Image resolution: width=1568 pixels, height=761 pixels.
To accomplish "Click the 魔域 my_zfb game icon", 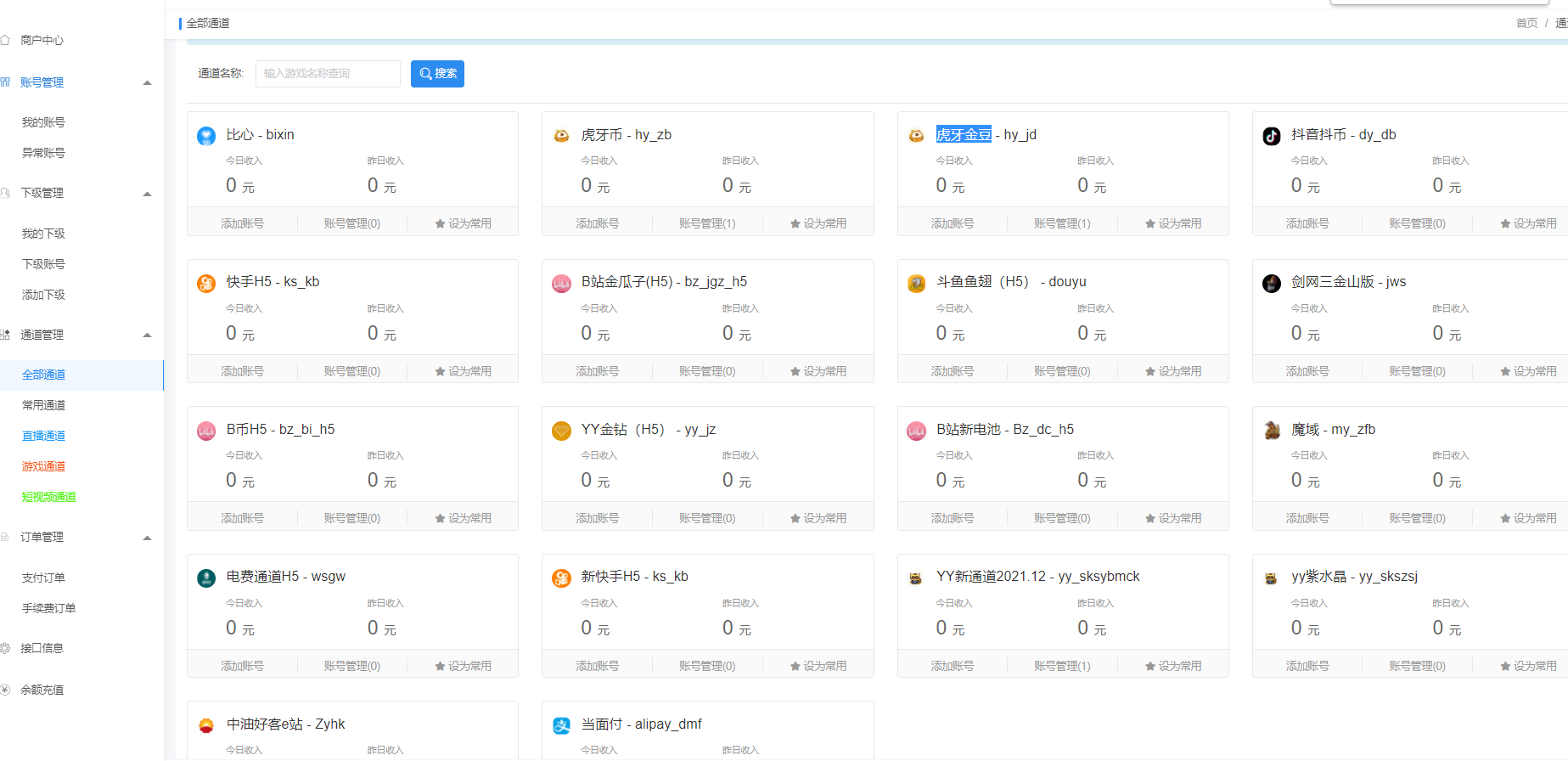I will coord(1271,431).
